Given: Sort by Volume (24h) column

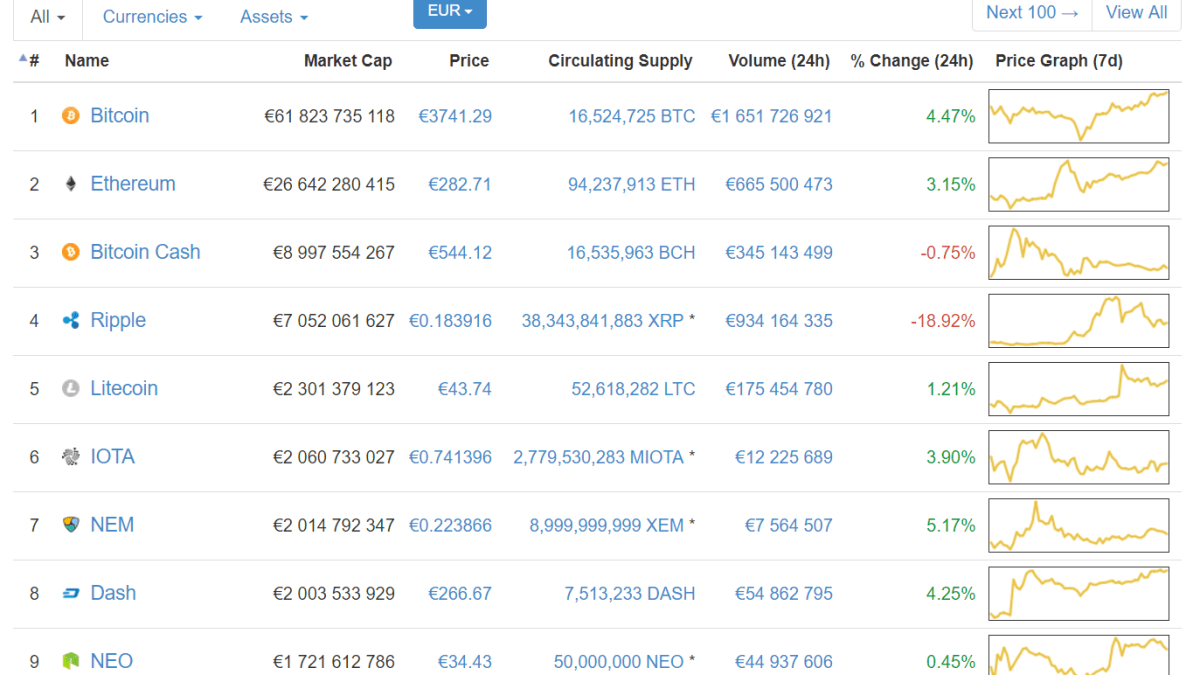Looking at the screenshot, I should tap(779, 61).
